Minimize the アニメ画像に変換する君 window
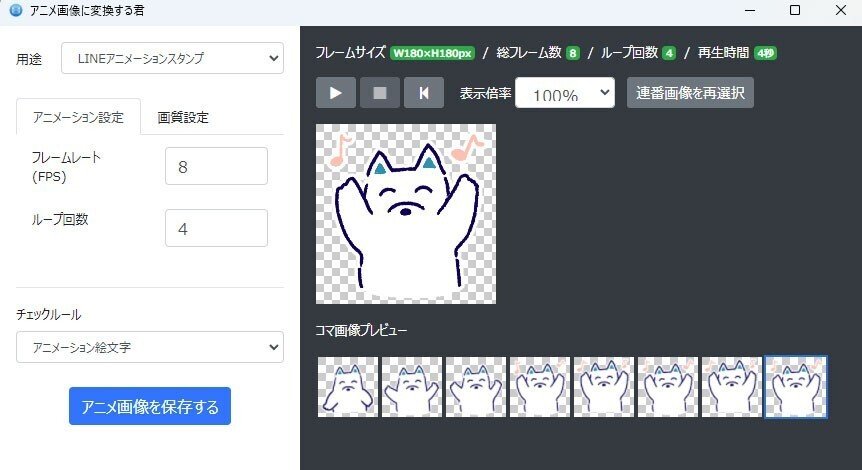Image resolution: width=862 pixels, height=470 pixels. [x=750, y=10]
